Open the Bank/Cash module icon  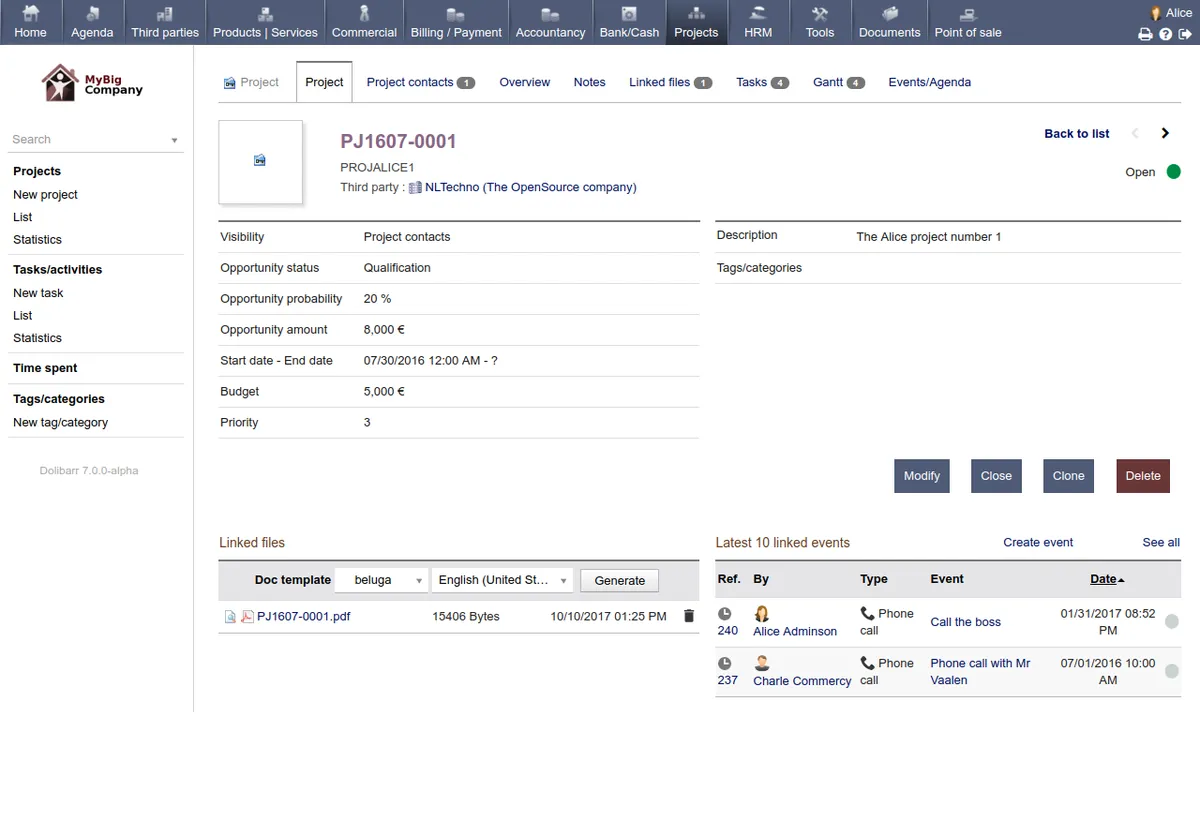(x=629, y=15)
